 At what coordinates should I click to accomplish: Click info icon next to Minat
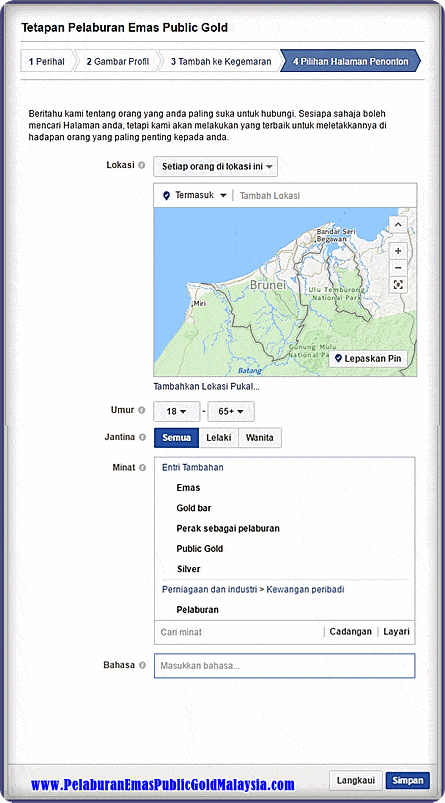point(142,468)
